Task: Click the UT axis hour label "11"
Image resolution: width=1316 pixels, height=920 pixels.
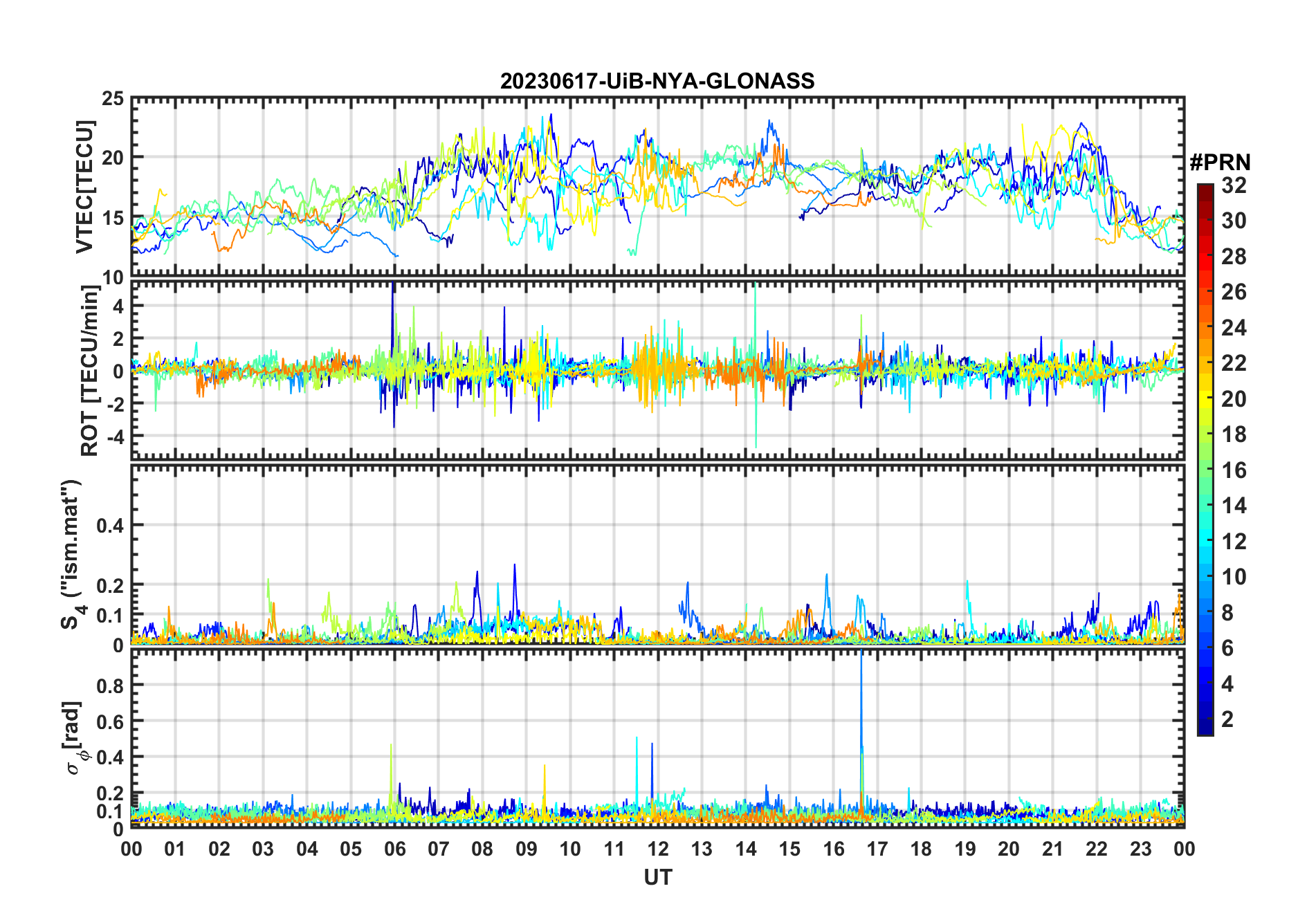Action: pyautogui.click(x=614, y=849)
